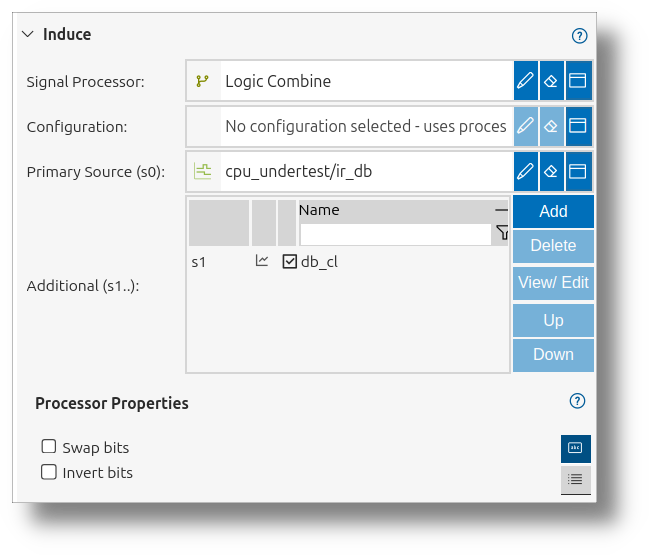Screen dimensions: 649x555
Task: Open the Configuration browse window icon
Action: point(578,126)
